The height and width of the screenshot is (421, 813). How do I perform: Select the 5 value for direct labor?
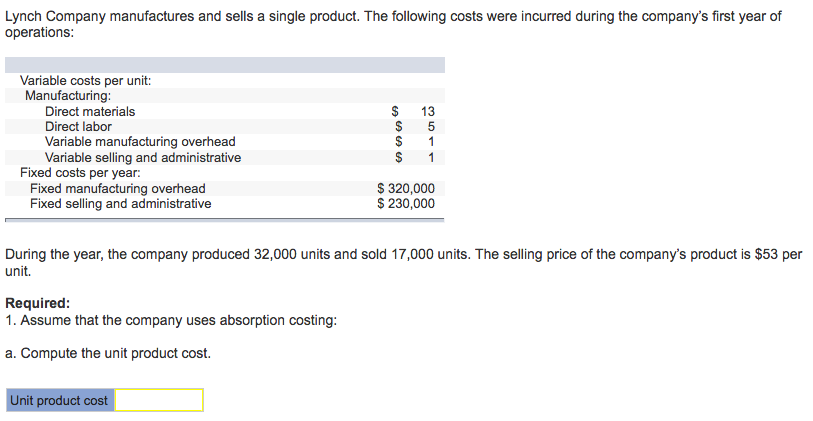pyautogui.click(x=431, y=127)
